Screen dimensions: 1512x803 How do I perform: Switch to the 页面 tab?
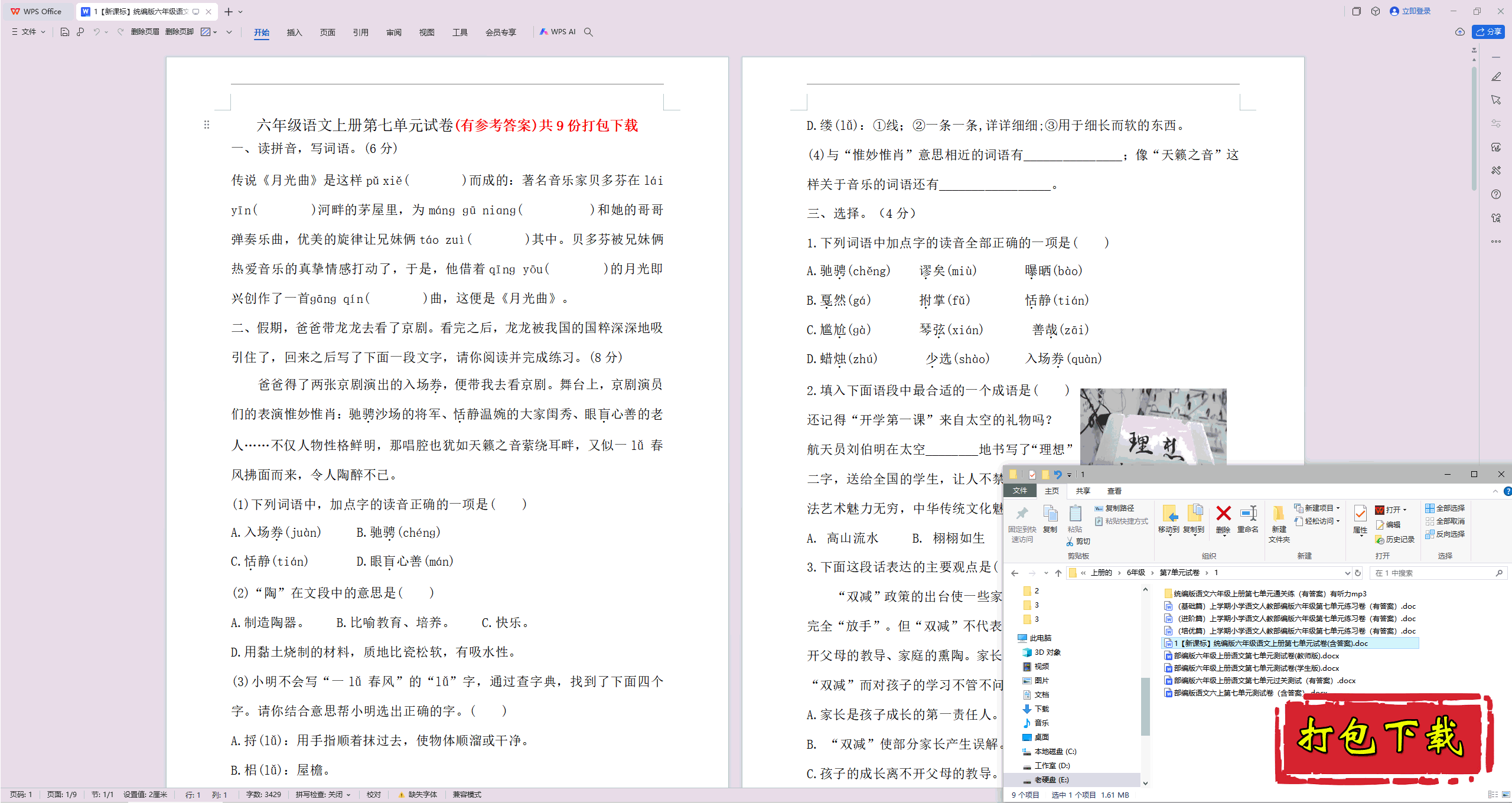327,32
